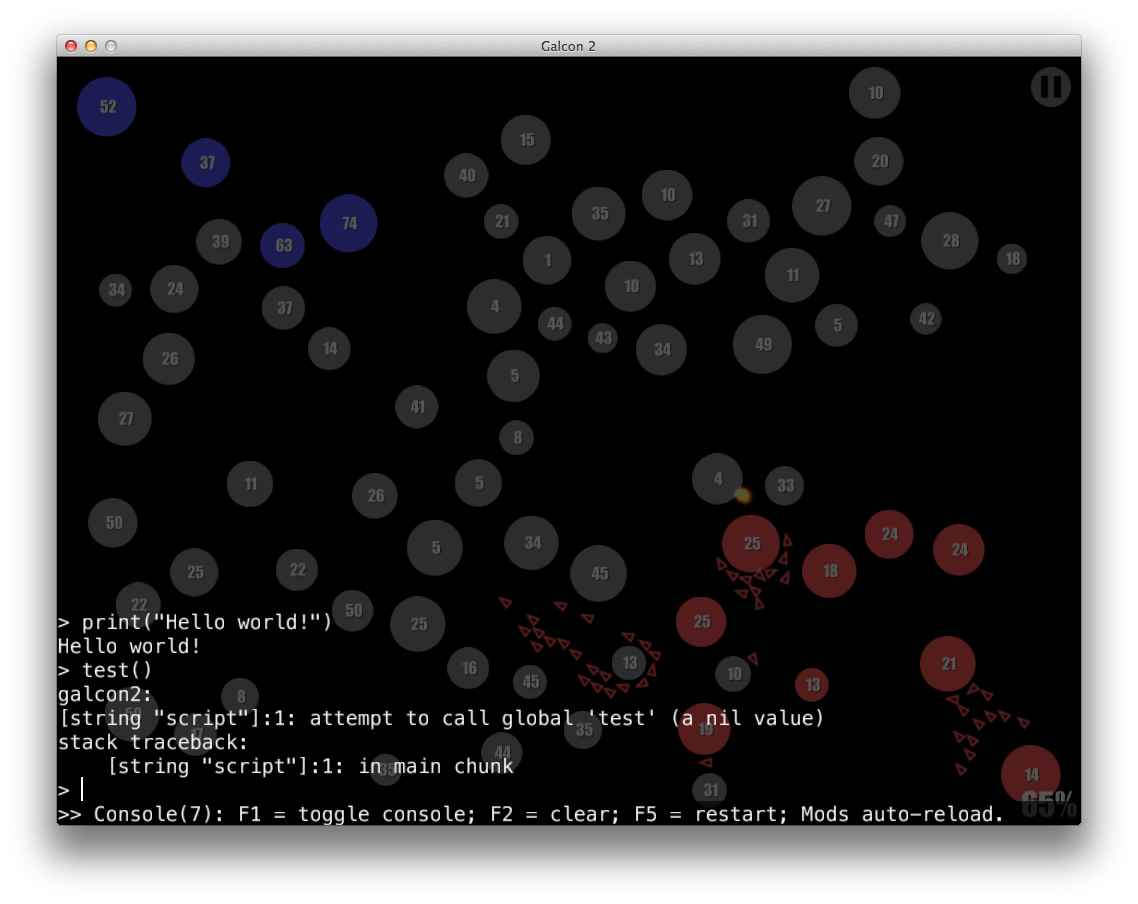Click the "stack traceback:" console line

(153, 742)
